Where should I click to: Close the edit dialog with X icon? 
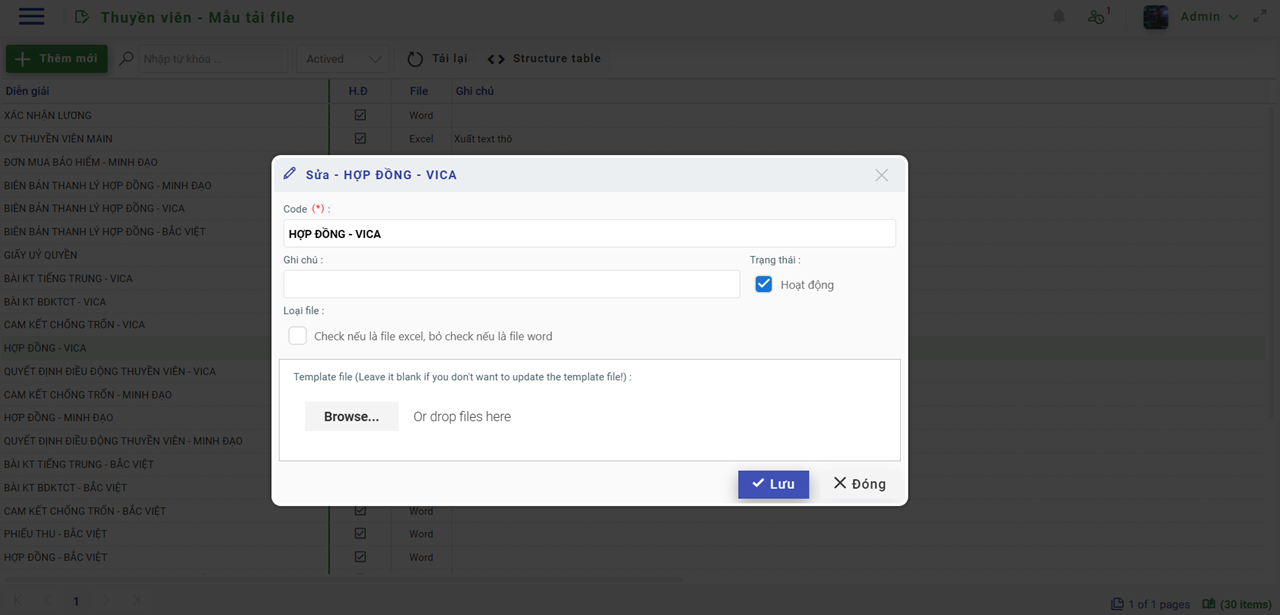pos(881,175)
